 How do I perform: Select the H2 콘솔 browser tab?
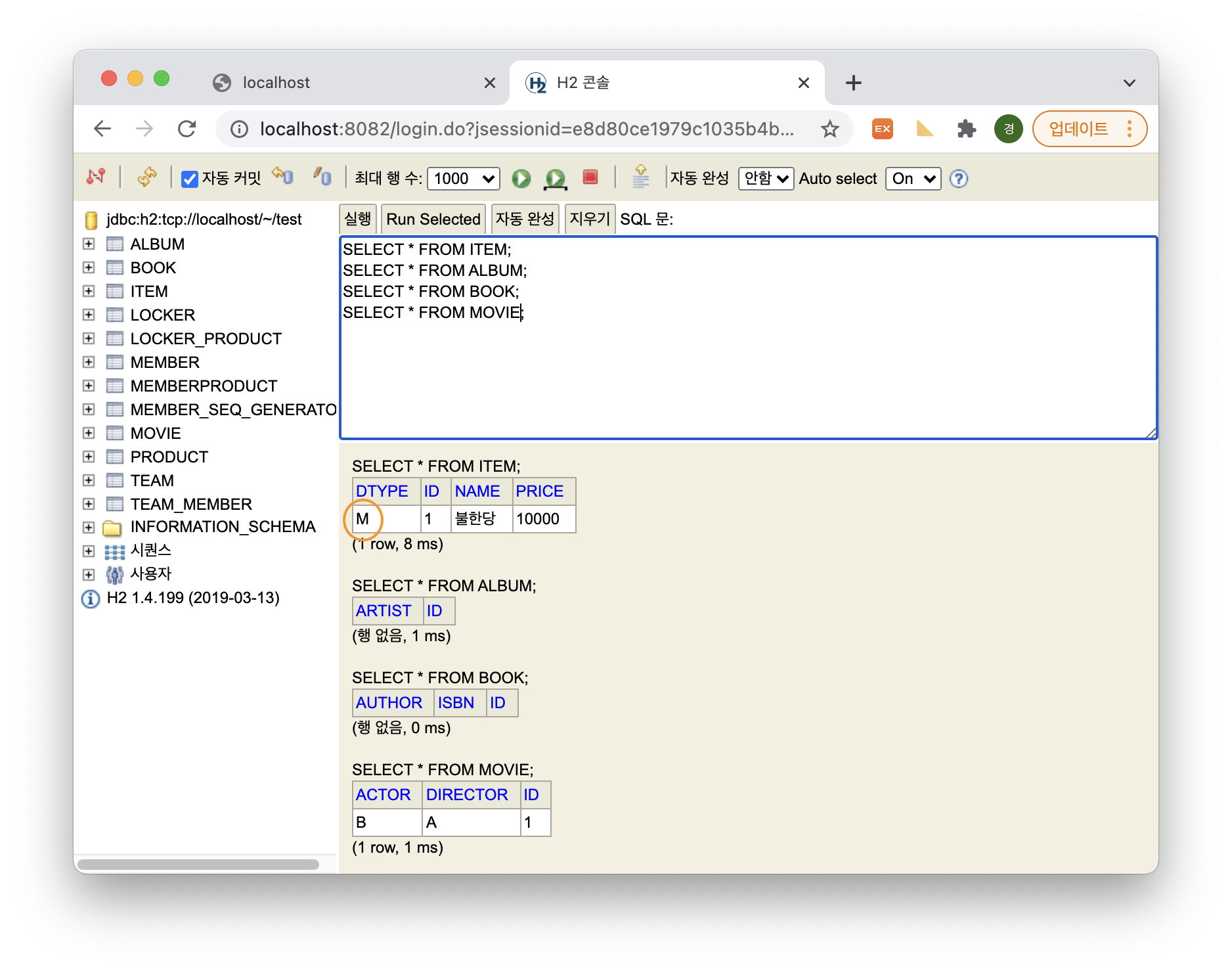667,83
